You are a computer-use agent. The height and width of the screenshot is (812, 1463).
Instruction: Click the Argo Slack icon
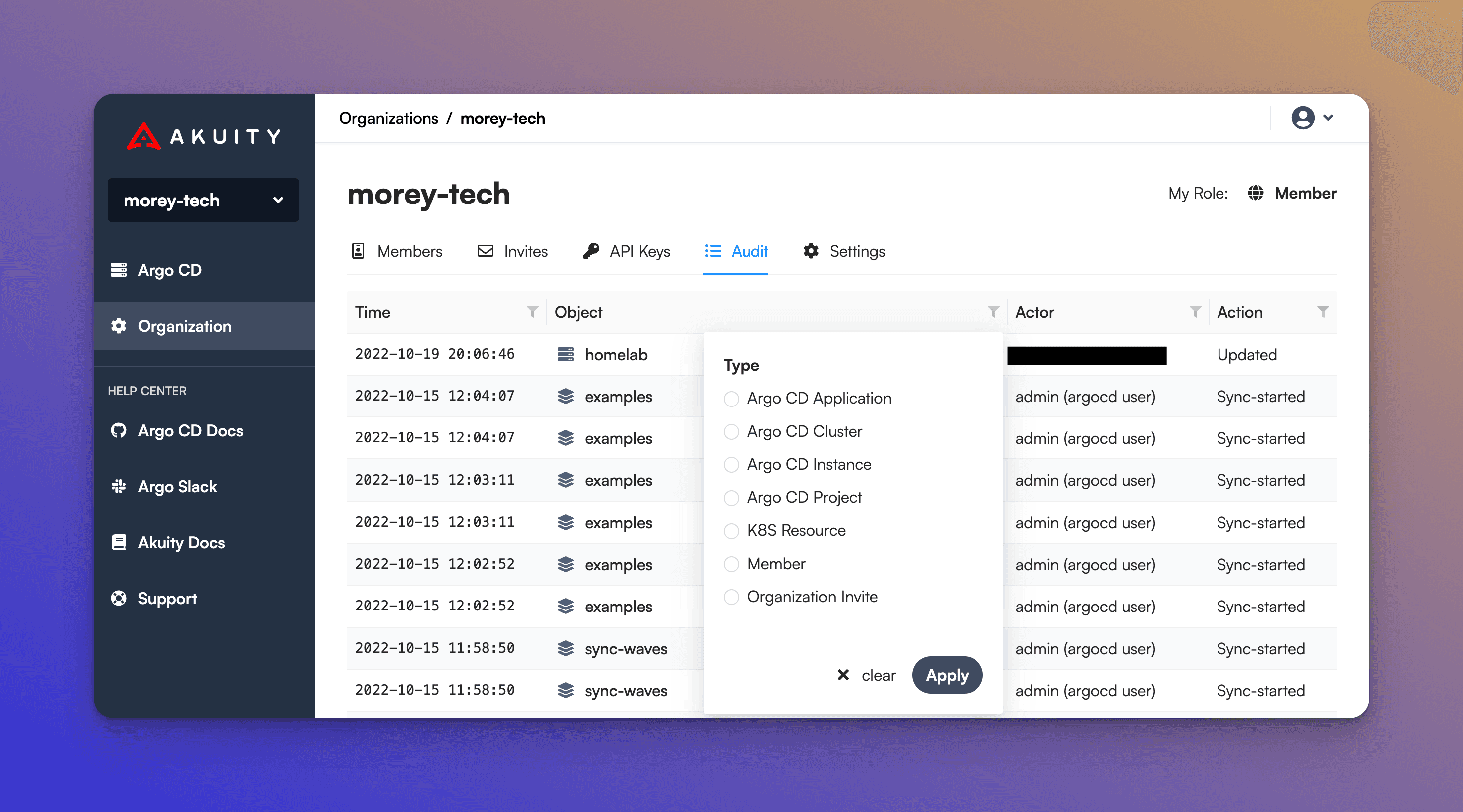point(118,487)
